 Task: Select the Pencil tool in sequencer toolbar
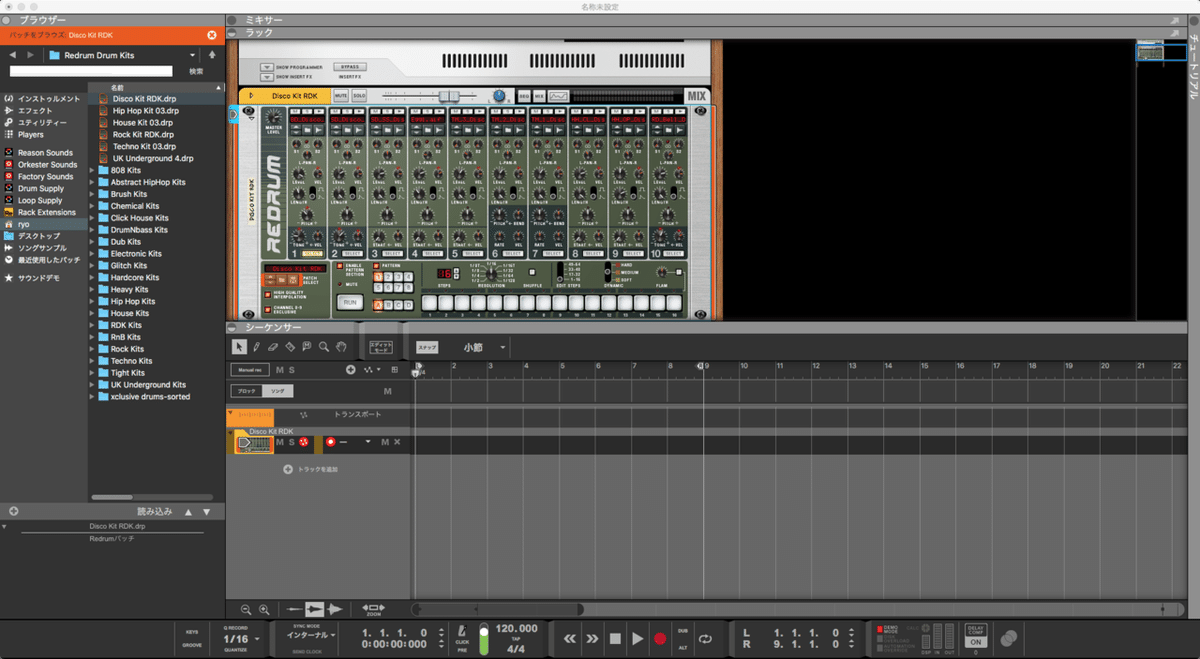[x=256, y=347]
